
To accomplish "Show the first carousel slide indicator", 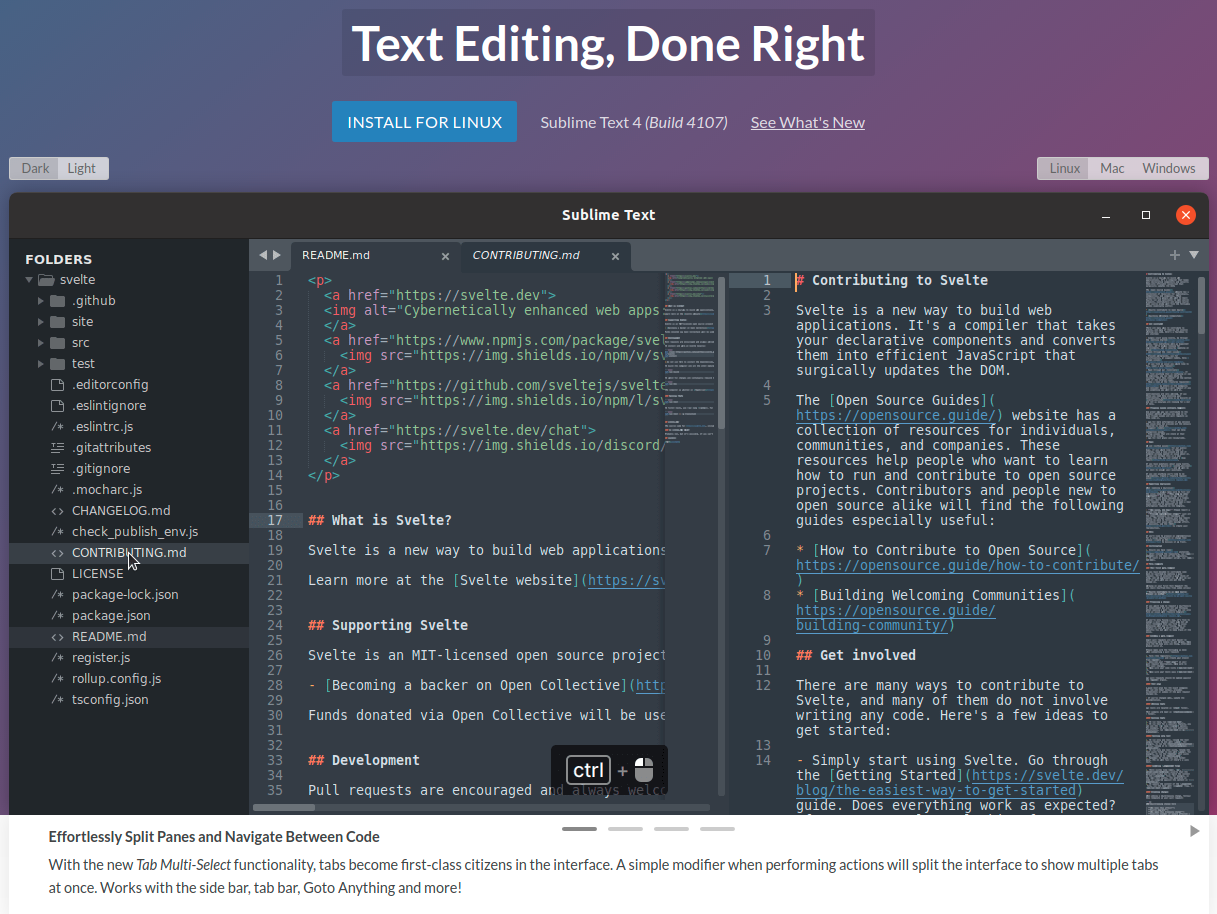I will [x=579, y=829].
